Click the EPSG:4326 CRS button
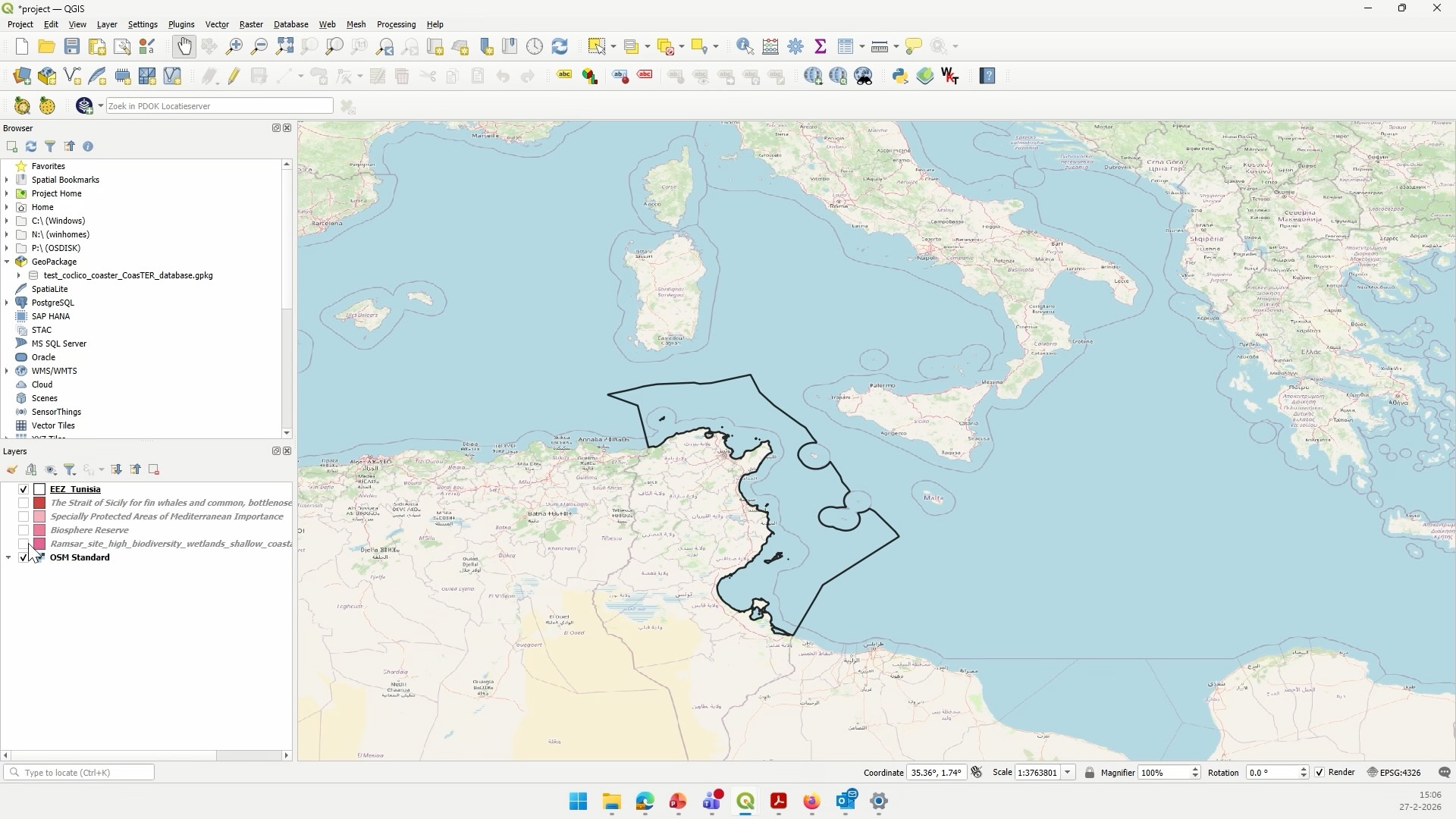The height and width of the screenshot is (819, 1456). [1394, 773]
